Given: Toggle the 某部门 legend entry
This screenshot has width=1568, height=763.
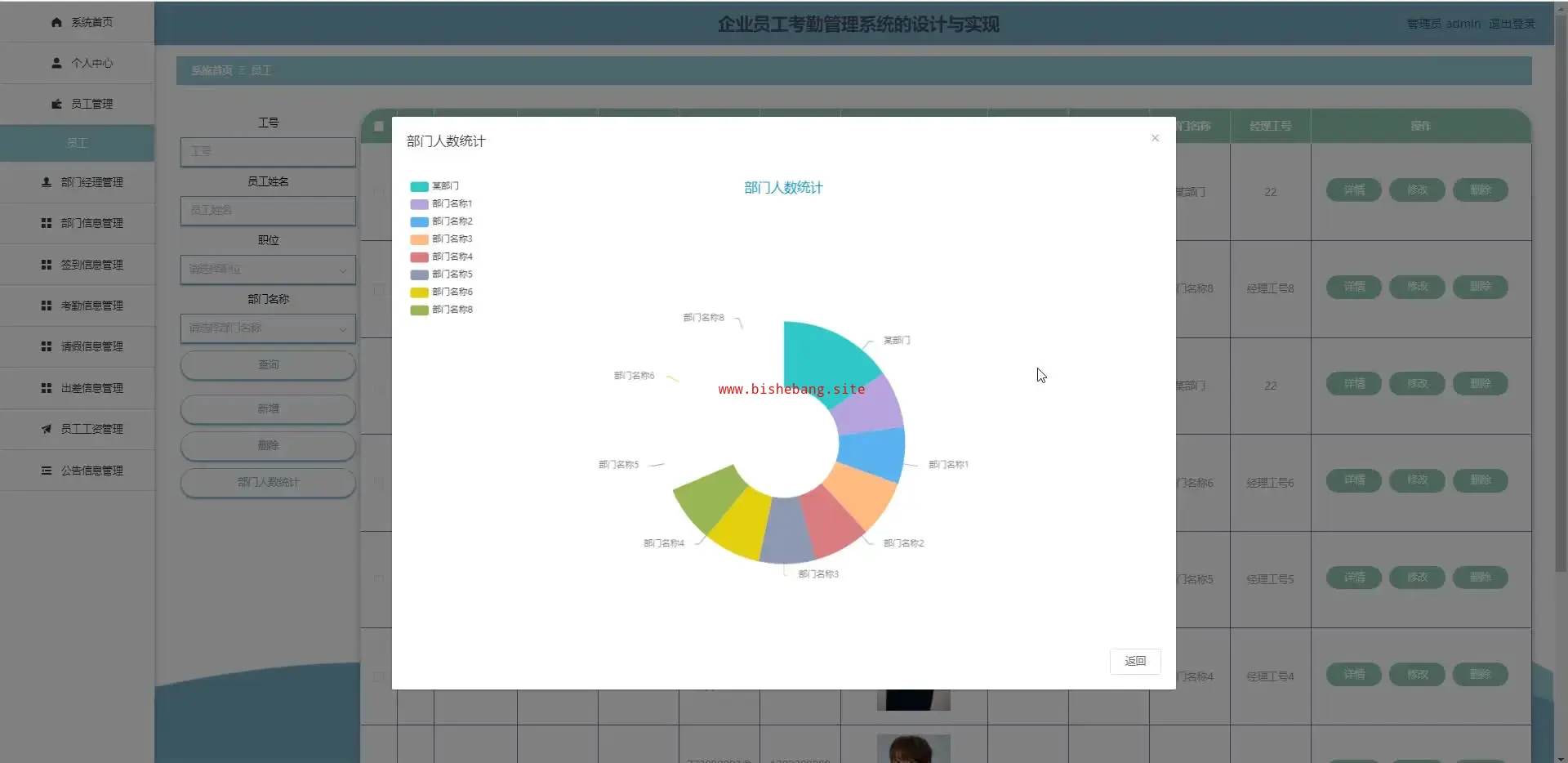Looking at the screenshot, I should (434, 186).
